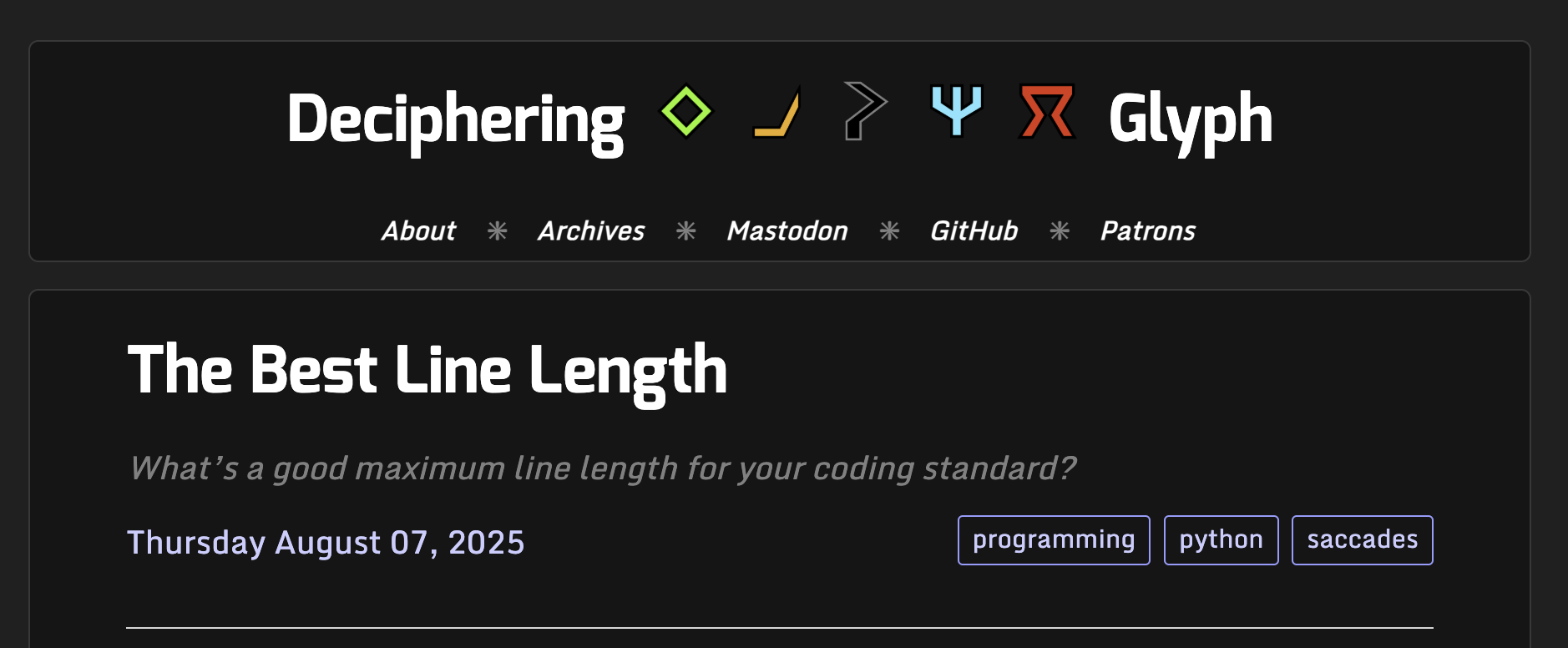The width and height of the screenshot is (1568, 648).
Task: Click the red R-shaped glyph icon
Action: pos(1047,111)
